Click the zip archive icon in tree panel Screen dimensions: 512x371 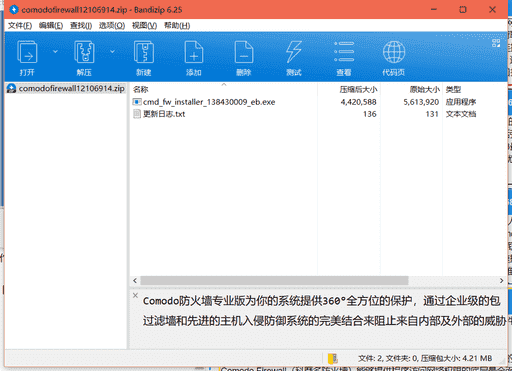(x=11, y=88)
